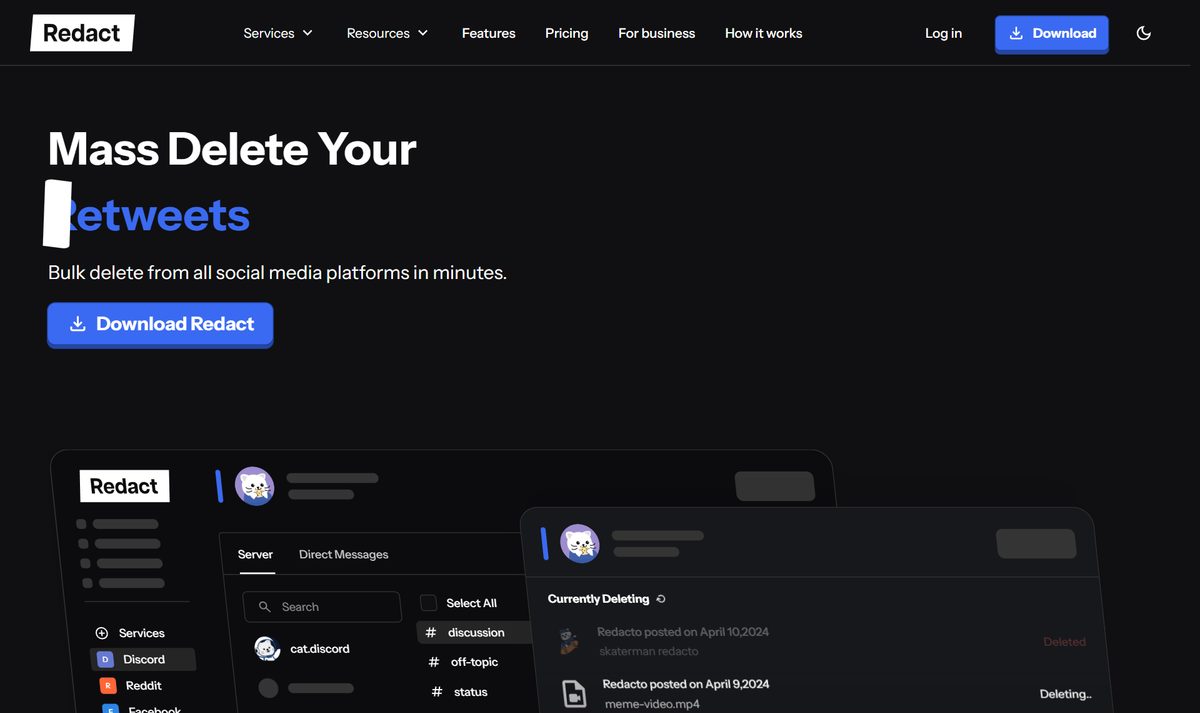Select Reddit in the services sidebar
This screenshot has height=713, width=1200.
click(x=132, y=686)
